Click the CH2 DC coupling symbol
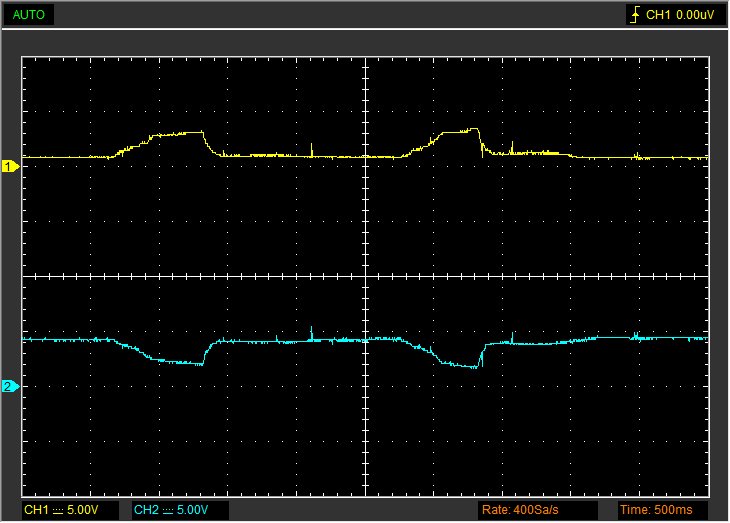This screenshot has height=523, width=730. point(168,511)
